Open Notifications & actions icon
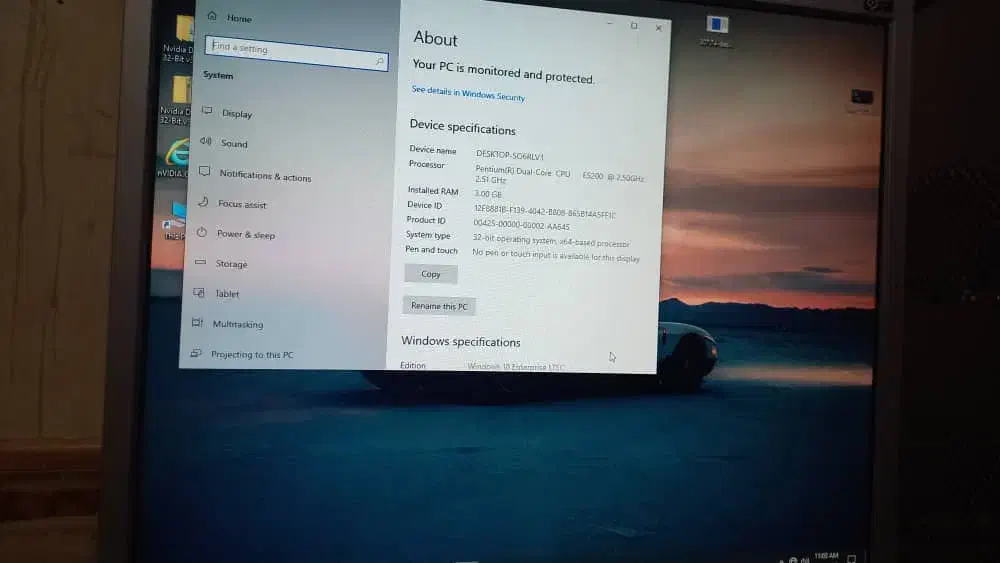1000x563 pixels. click(x=204, y=171)
